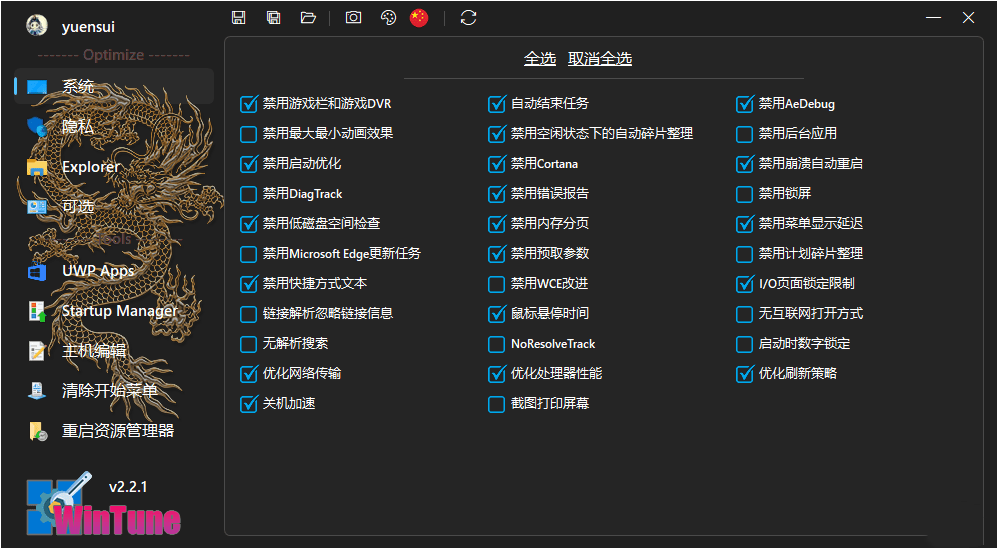The width and height of the screenshot is (998, 549).
Task: Click the shield icon beside 隐私
Action: click(x=37, y=127)
